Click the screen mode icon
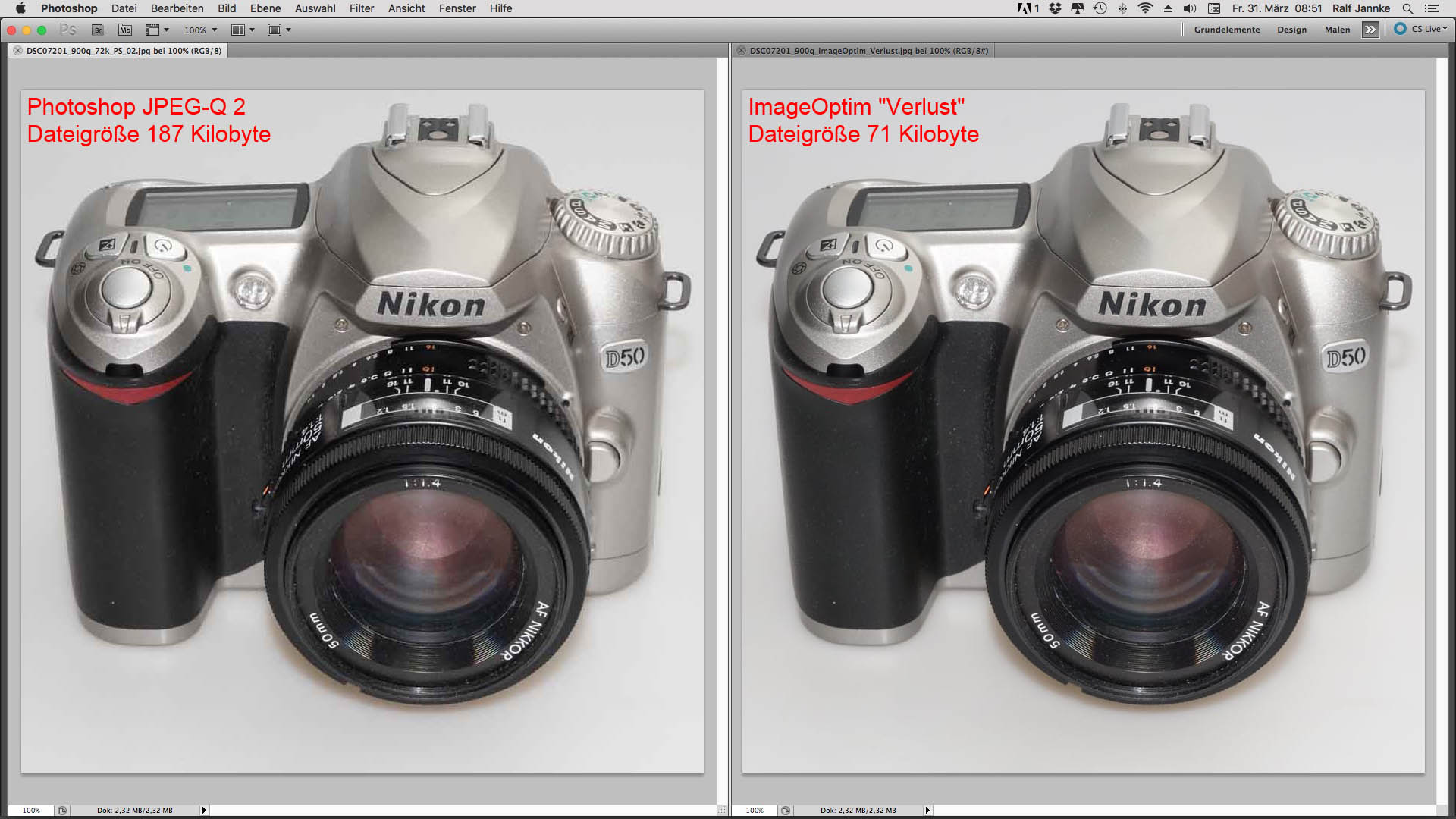Screen dimensions: 1456x819 [x=275, y=30]
